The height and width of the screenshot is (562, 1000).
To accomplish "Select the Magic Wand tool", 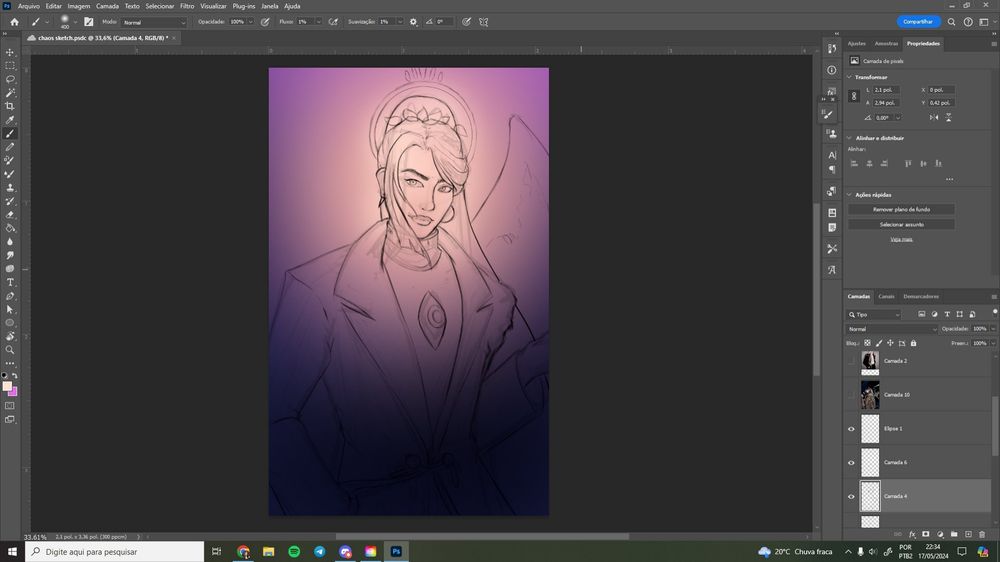I will [10, 92].
